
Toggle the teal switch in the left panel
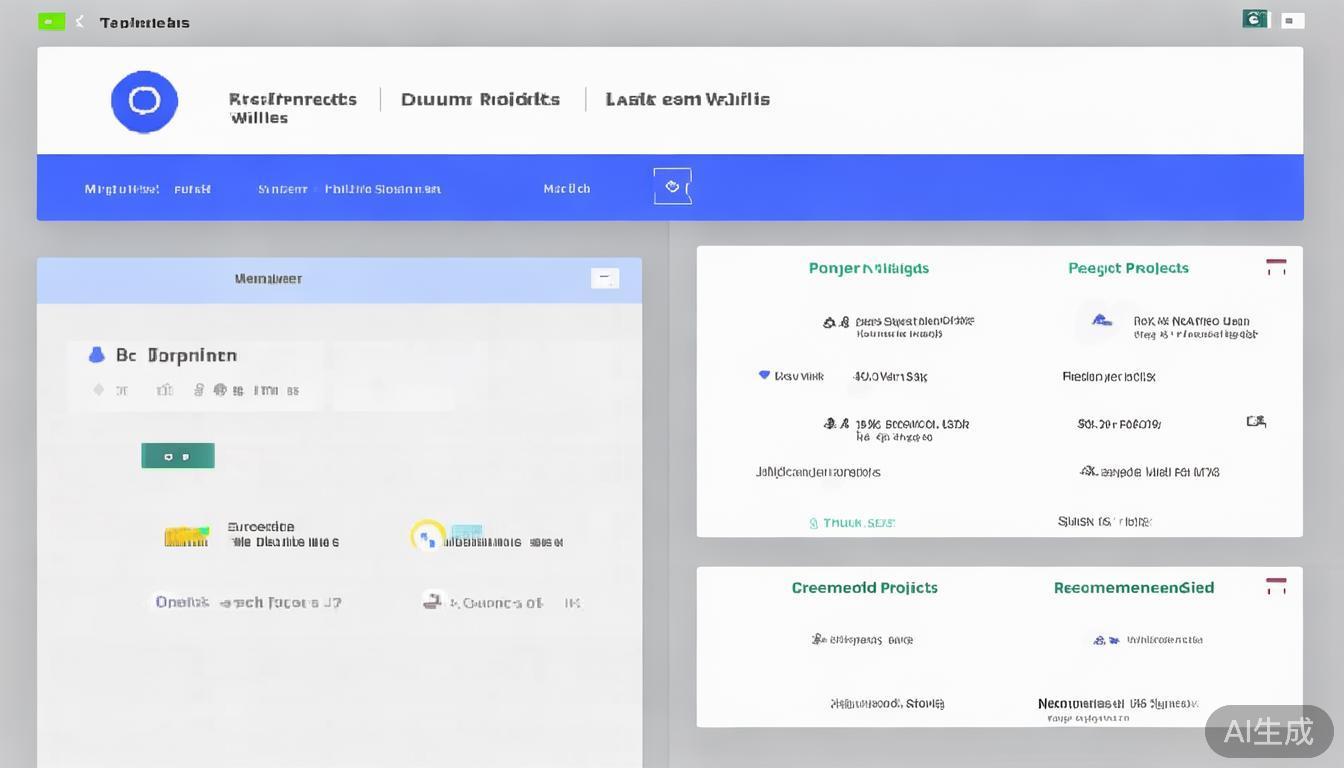(x=178, y=456)
